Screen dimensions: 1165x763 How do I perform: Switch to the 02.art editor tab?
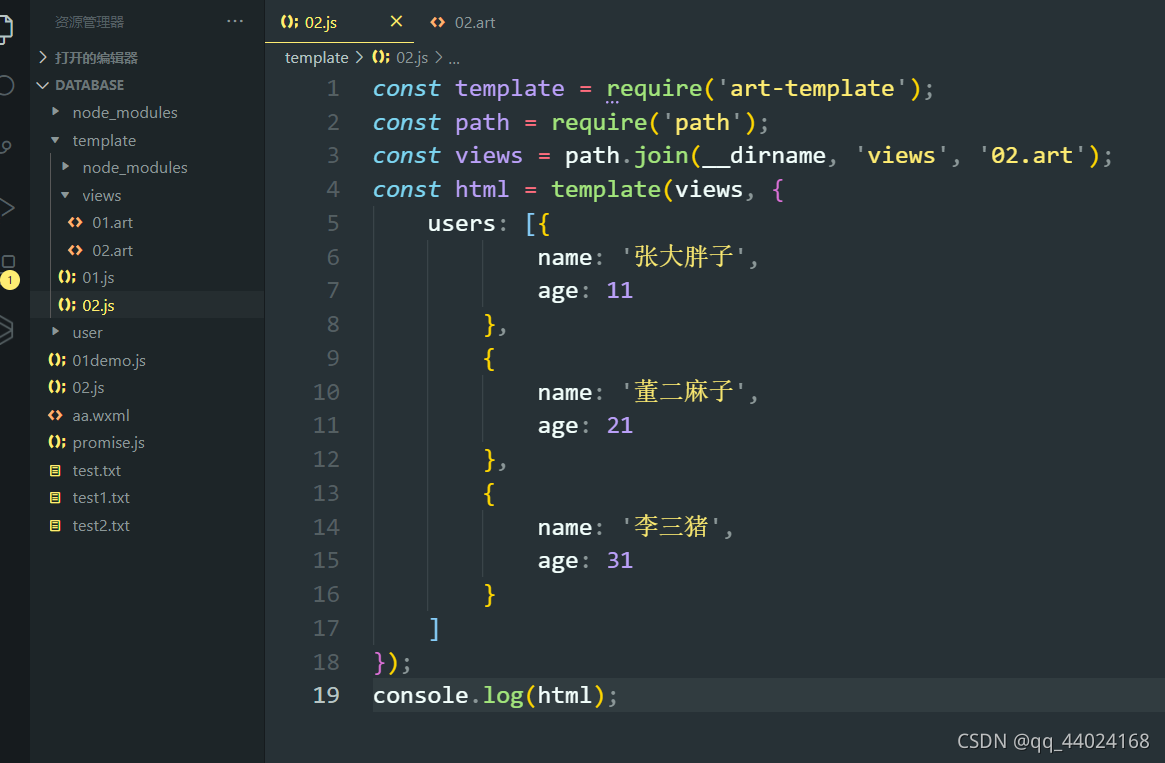pyautogui.click(x=462, y=23)
